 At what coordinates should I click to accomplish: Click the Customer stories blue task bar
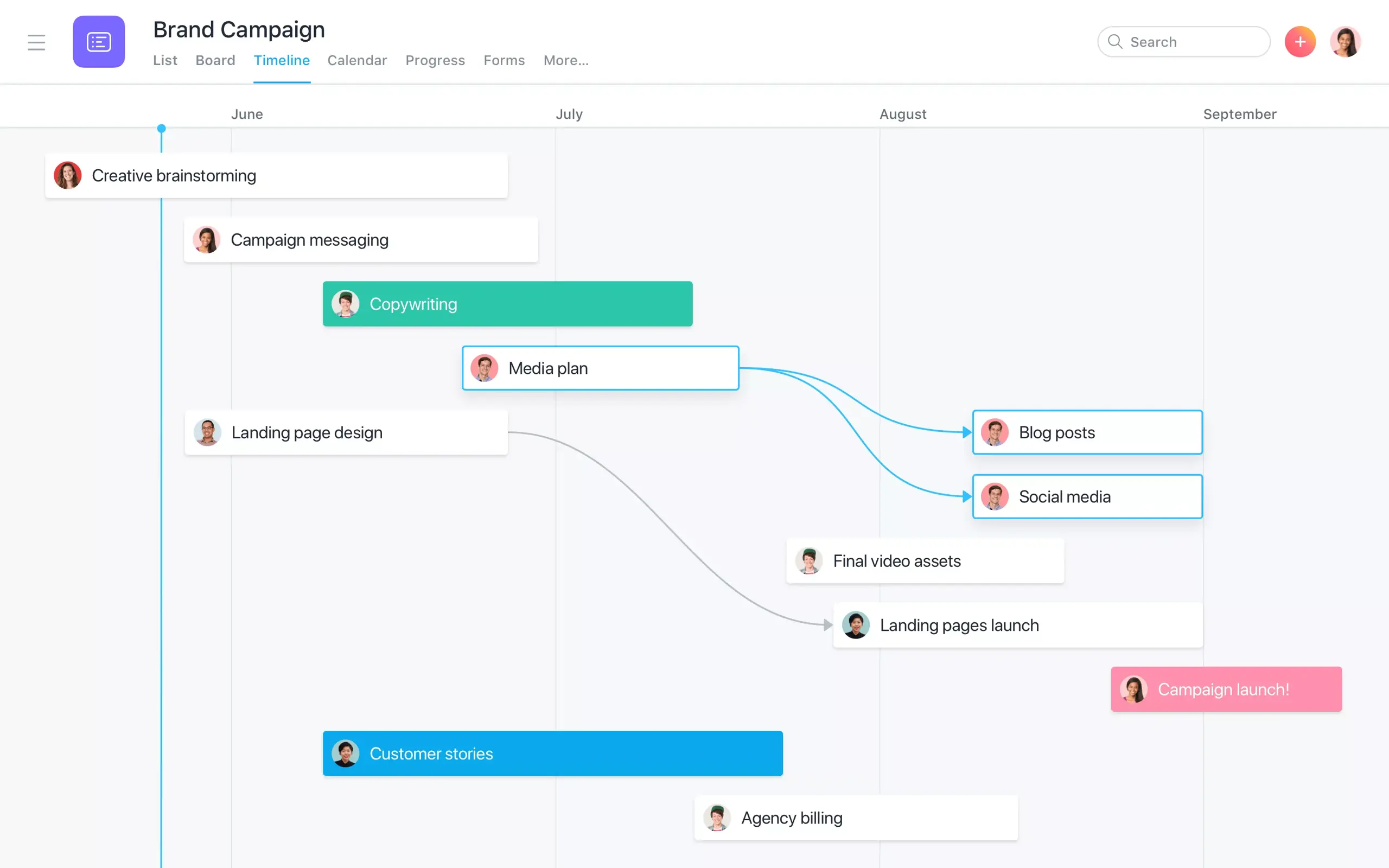coord(553,753)
